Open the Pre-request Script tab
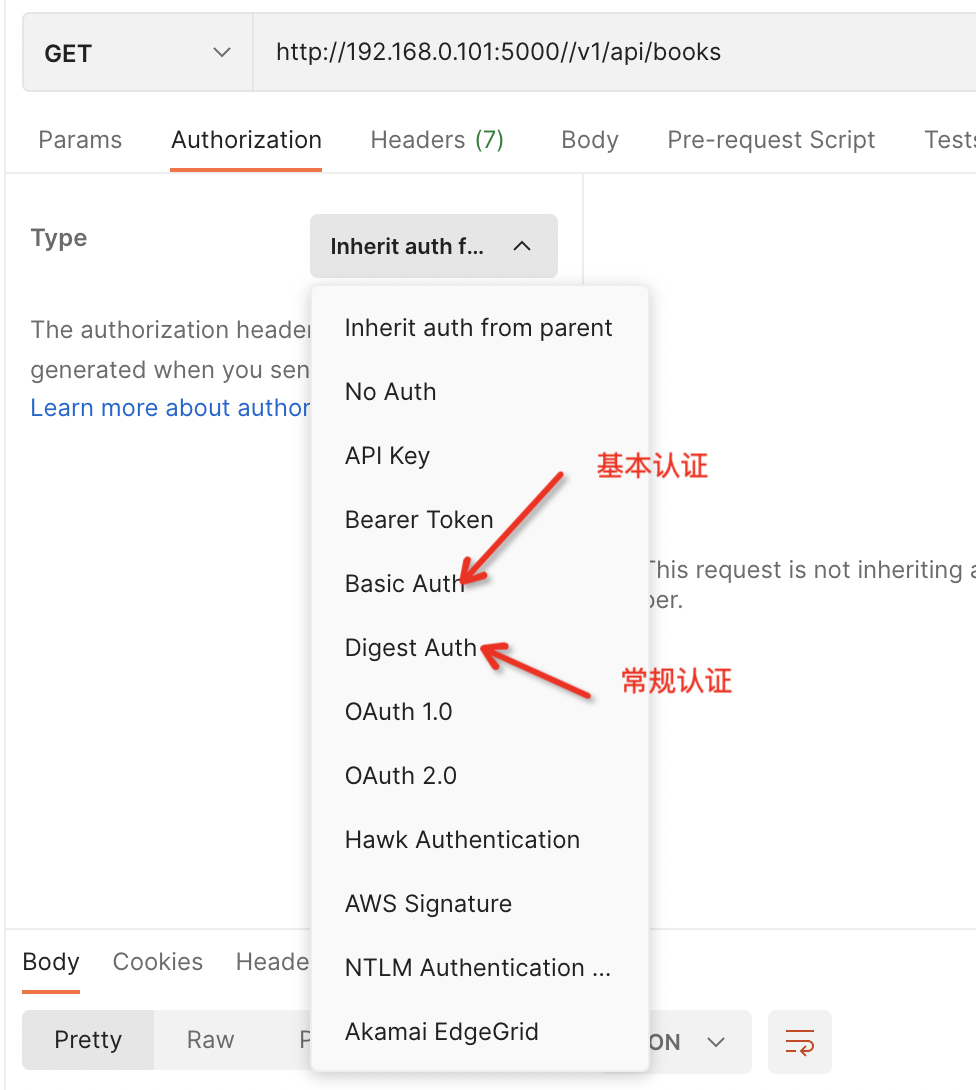 771,140
